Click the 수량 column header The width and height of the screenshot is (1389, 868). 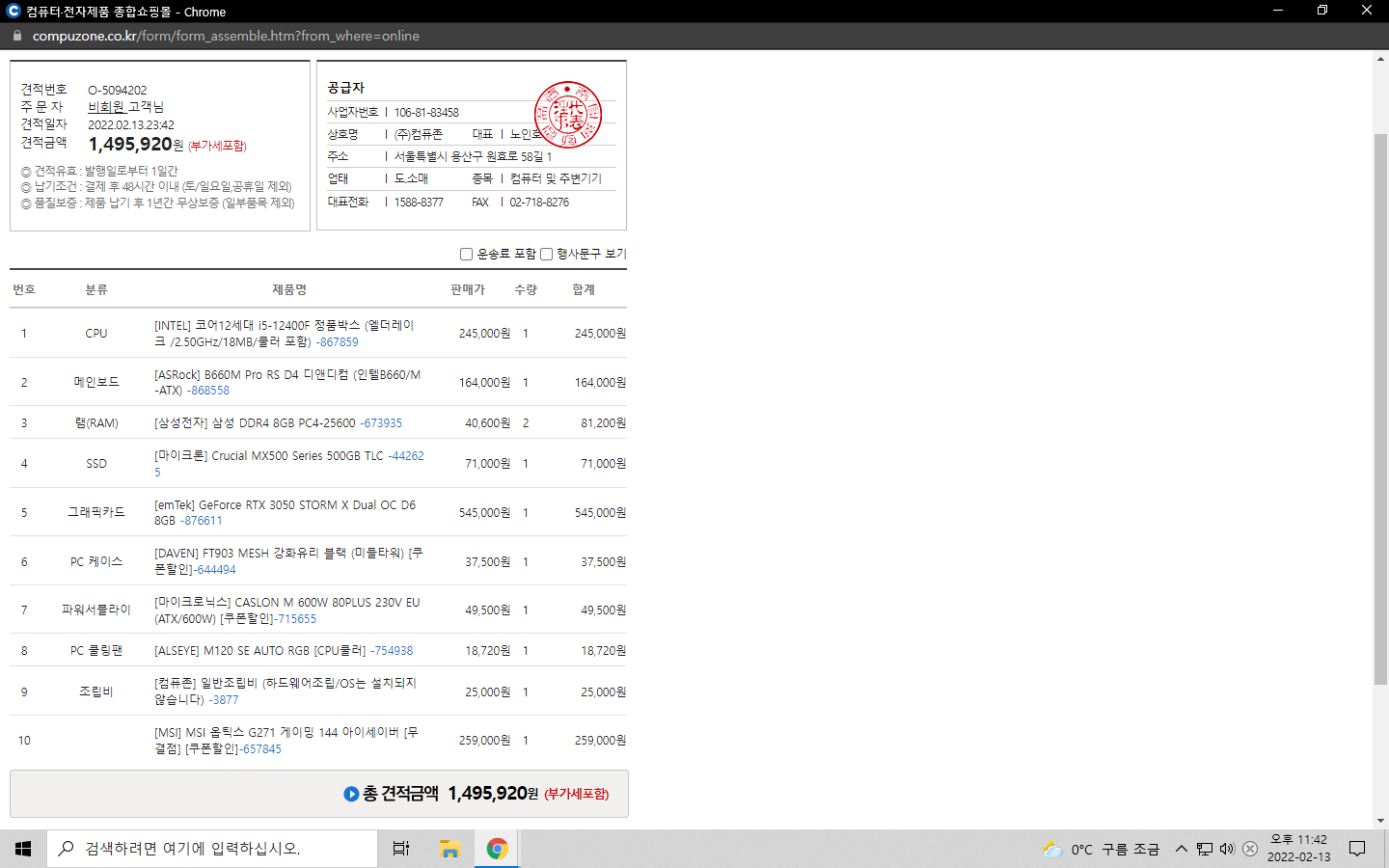(526, 289)
